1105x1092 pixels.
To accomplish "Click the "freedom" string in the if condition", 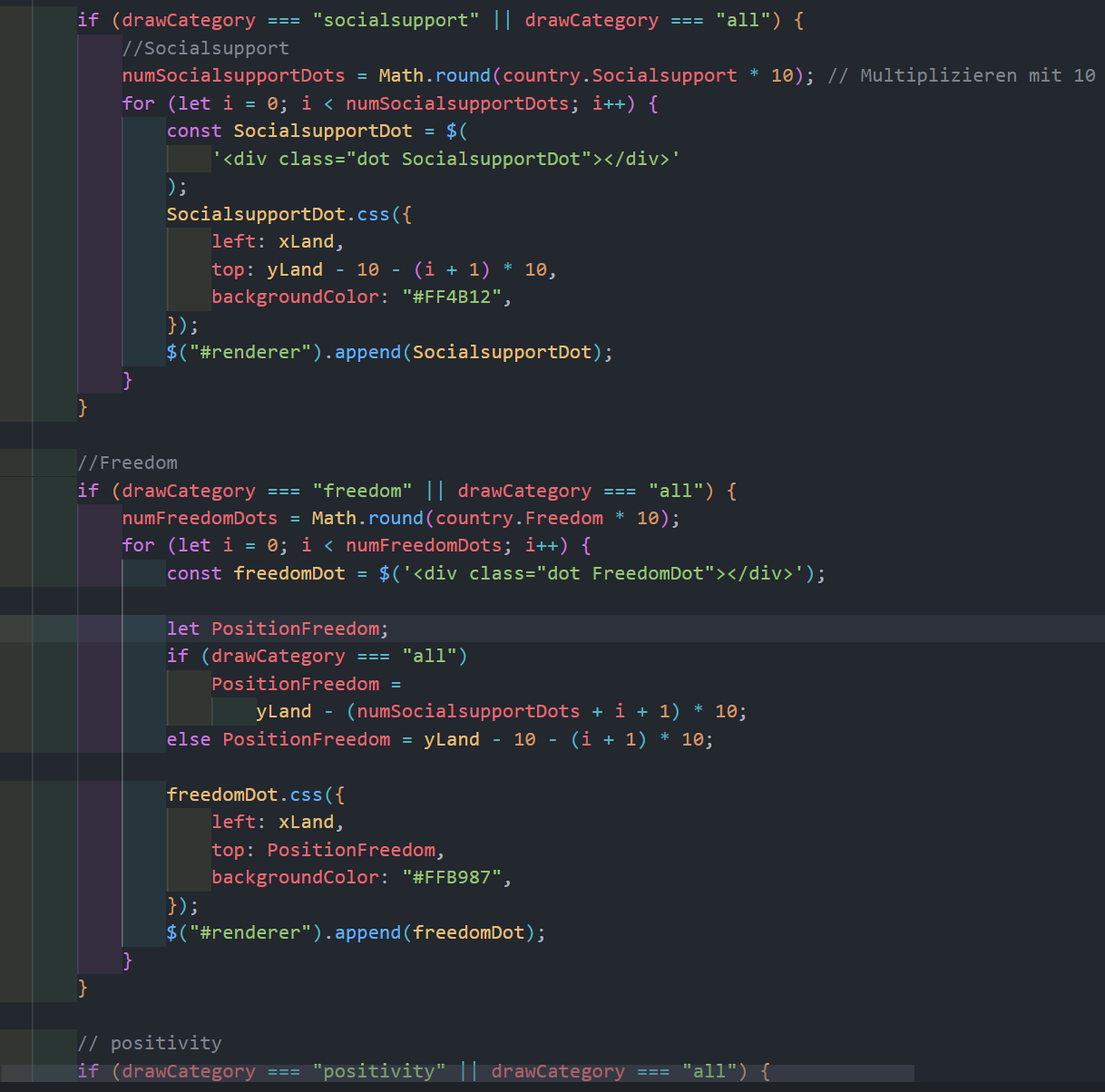I will click(362, 491).
